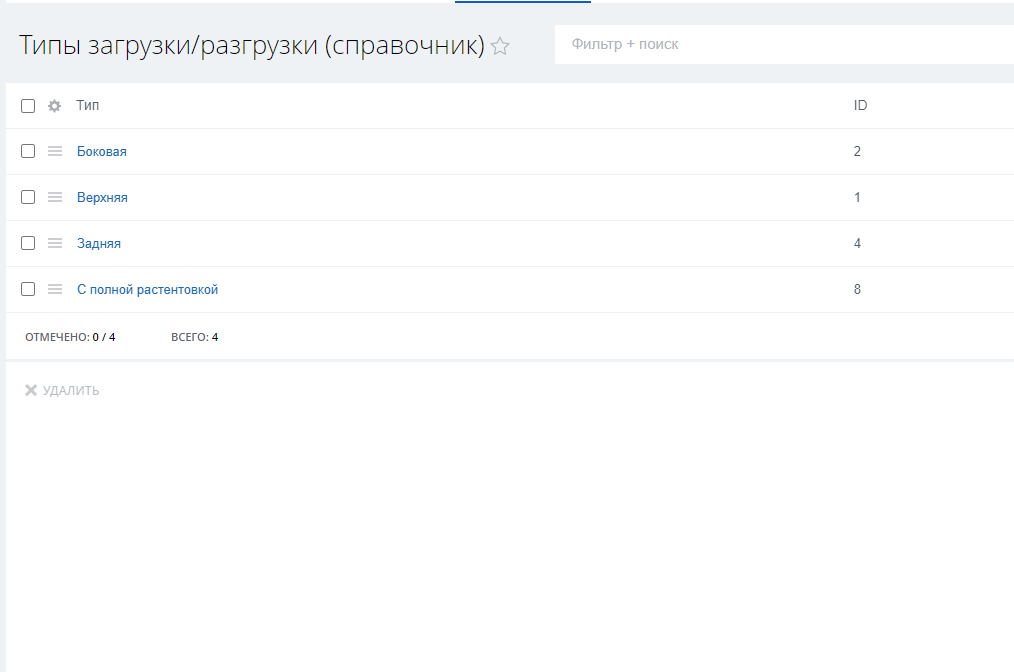Check the С полной растентовкой row checkbox

(x=28, y=289)
